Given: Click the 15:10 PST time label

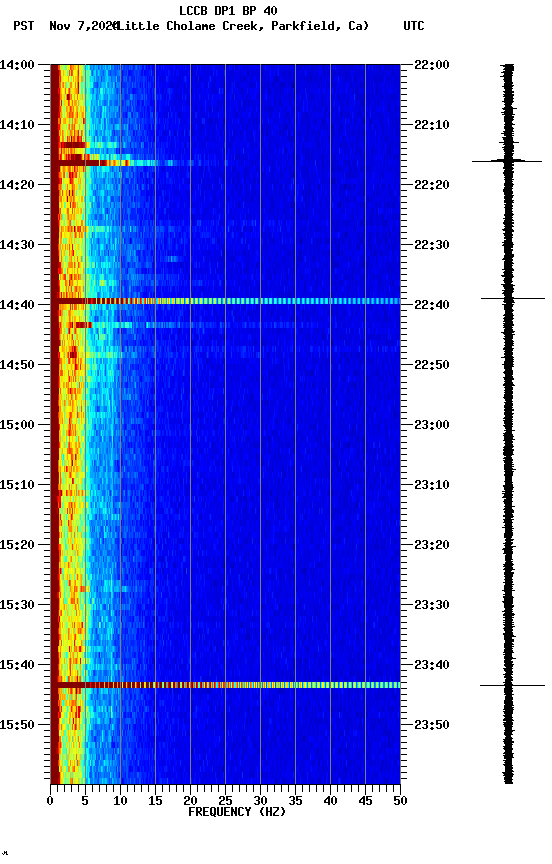Looking at the screenshot, I should click(17, 485).
